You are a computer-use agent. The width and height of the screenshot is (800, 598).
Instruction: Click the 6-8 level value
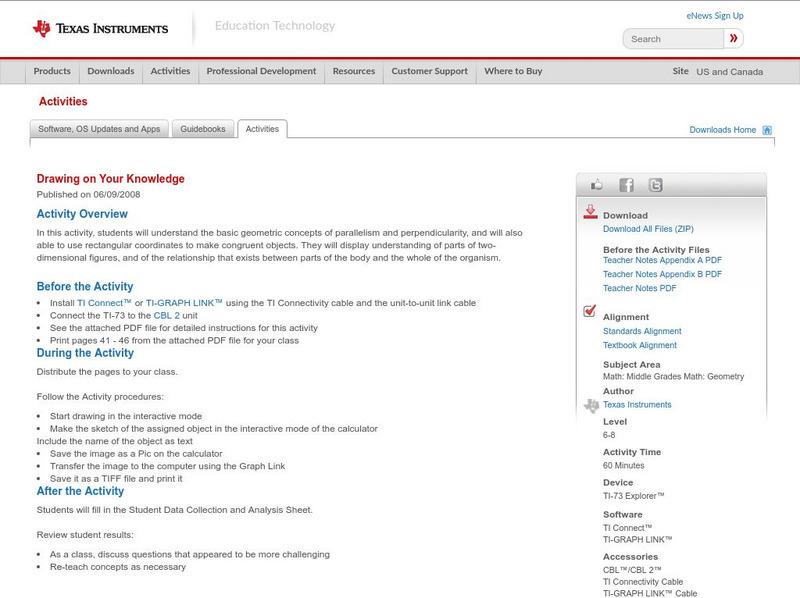click(x=609, y=435)
